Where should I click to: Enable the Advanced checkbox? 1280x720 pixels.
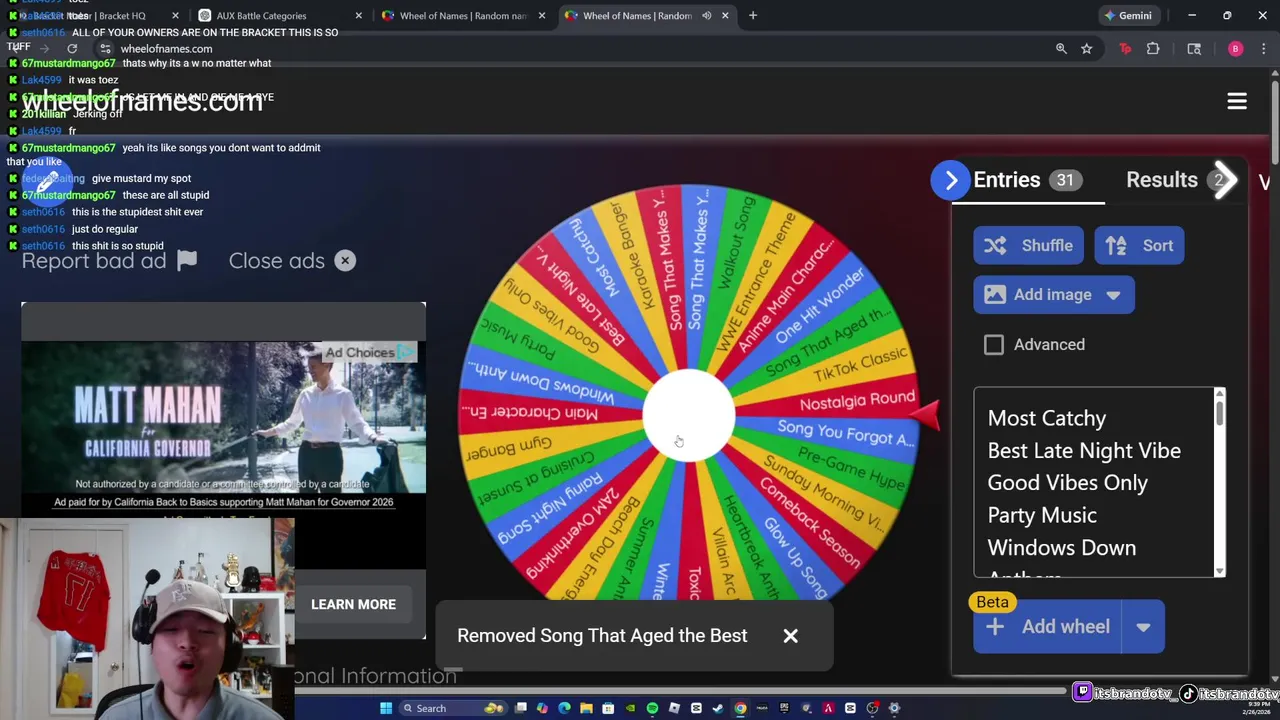point(993,345)
